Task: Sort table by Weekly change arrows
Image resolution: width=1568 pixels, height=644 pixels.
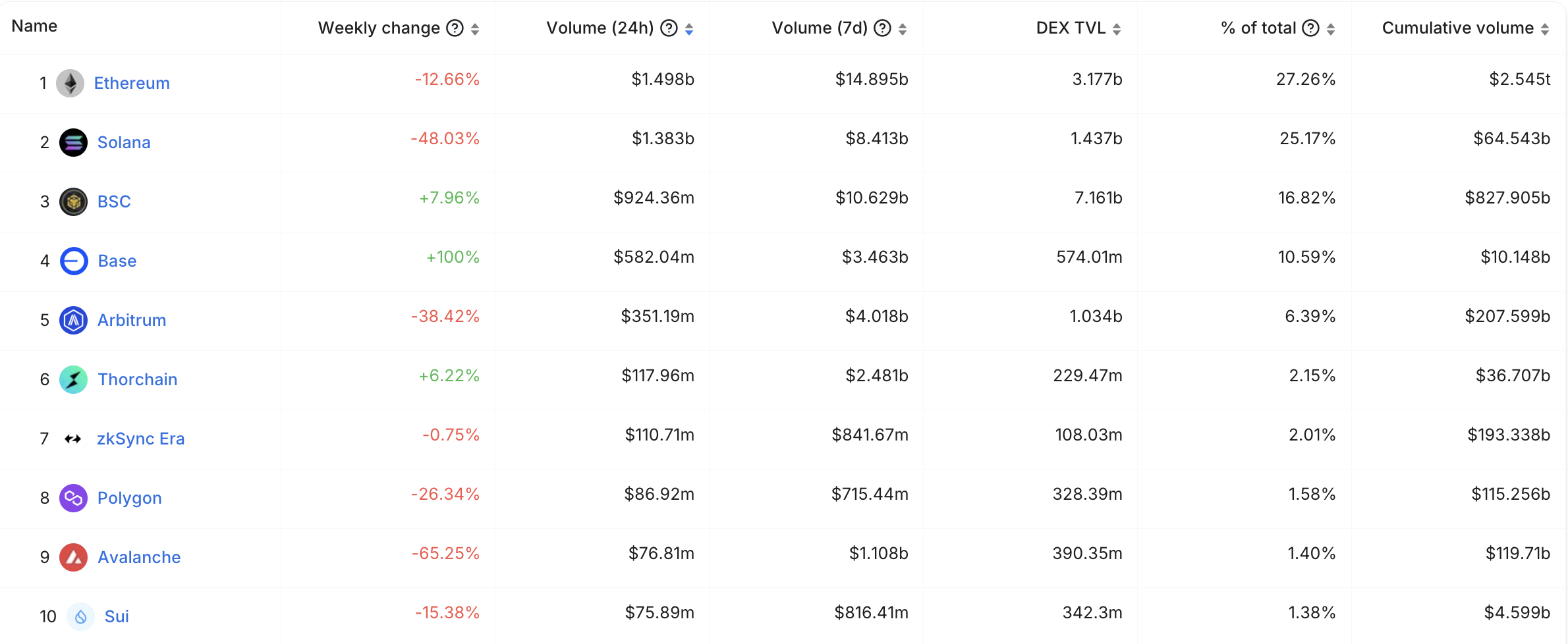Action: [x=475, y=29]
